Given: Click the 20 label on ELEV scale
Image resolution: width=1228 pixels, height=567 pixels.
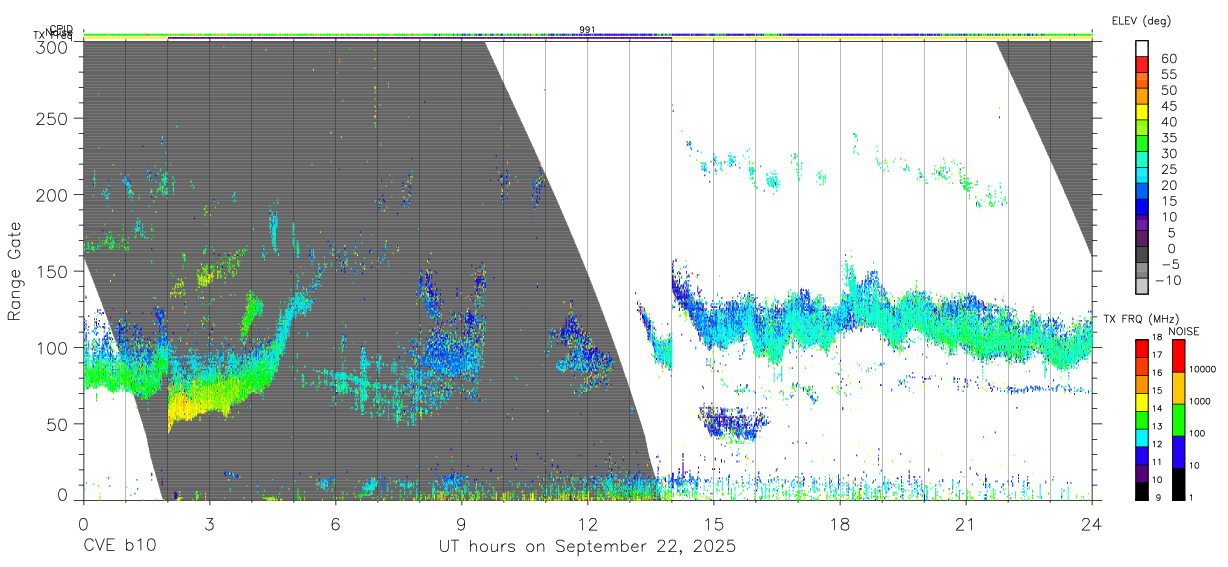Looking at the screenshot, I should 1168,185.
